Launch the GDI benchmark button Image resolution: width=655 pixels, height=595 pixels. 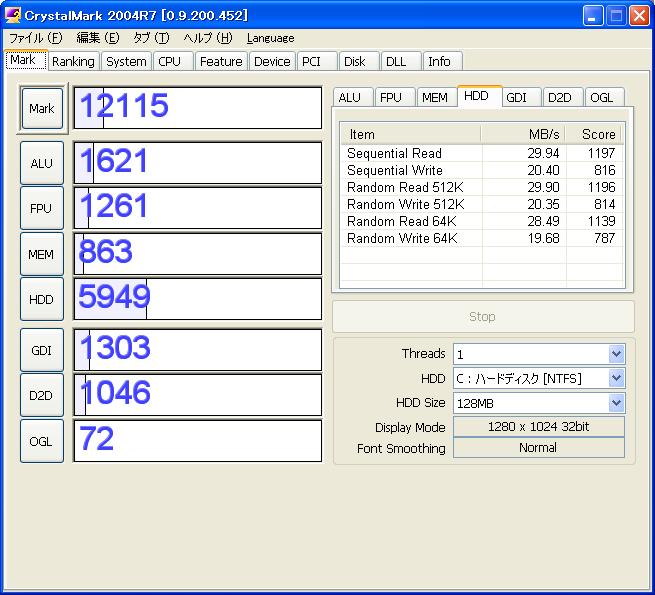(x=42, y=350)
